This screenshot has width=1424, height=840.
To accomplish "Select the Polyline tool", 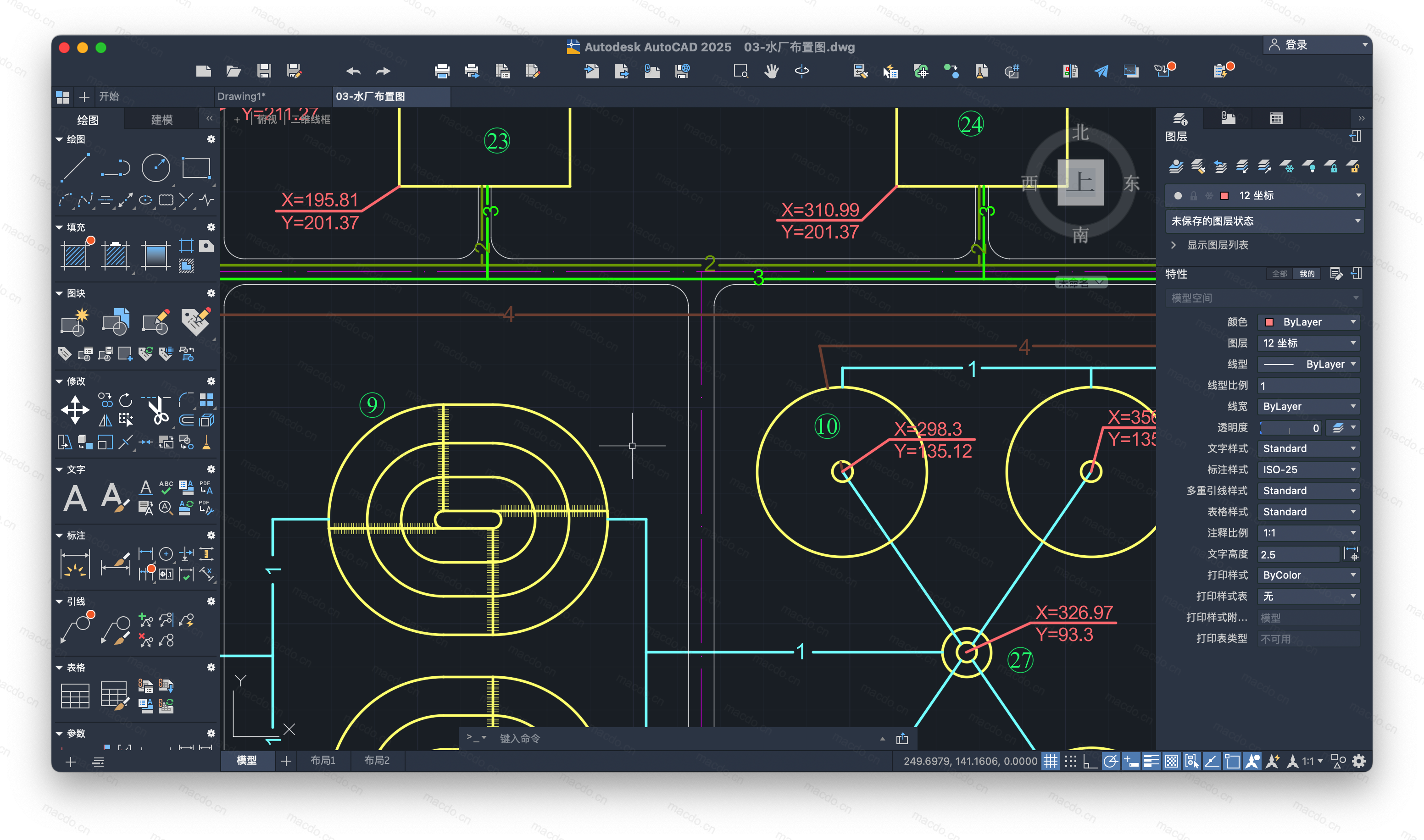I will coord(116,167).
